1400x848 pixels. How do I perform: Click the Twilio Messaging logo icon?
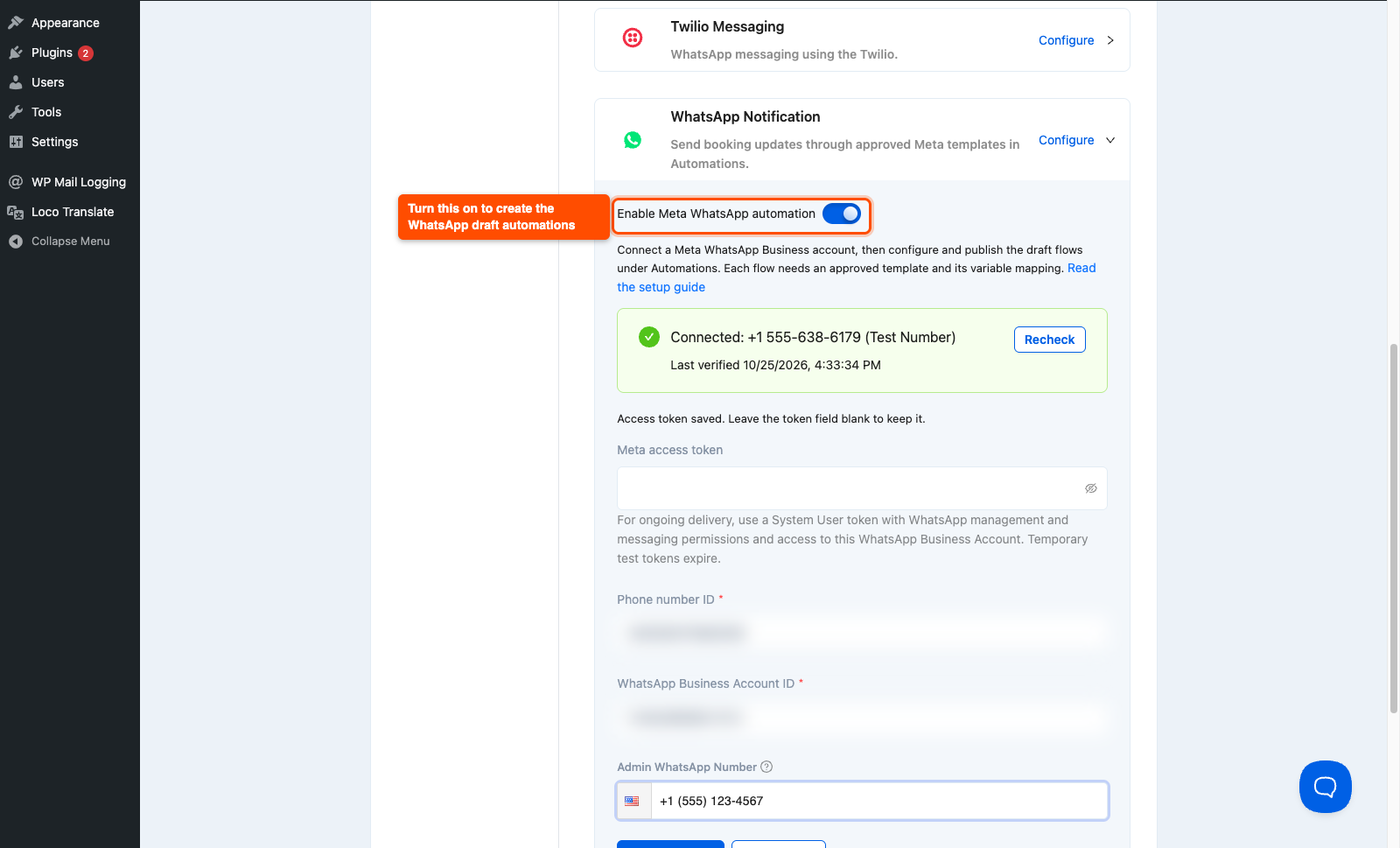pyautogui.click(x=633, y=38)
